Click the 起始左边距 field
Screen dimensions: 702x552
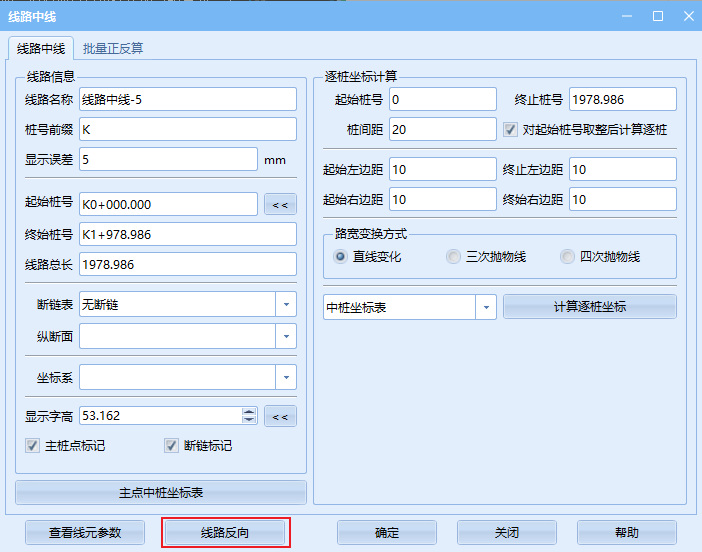[x=443, y=169]
